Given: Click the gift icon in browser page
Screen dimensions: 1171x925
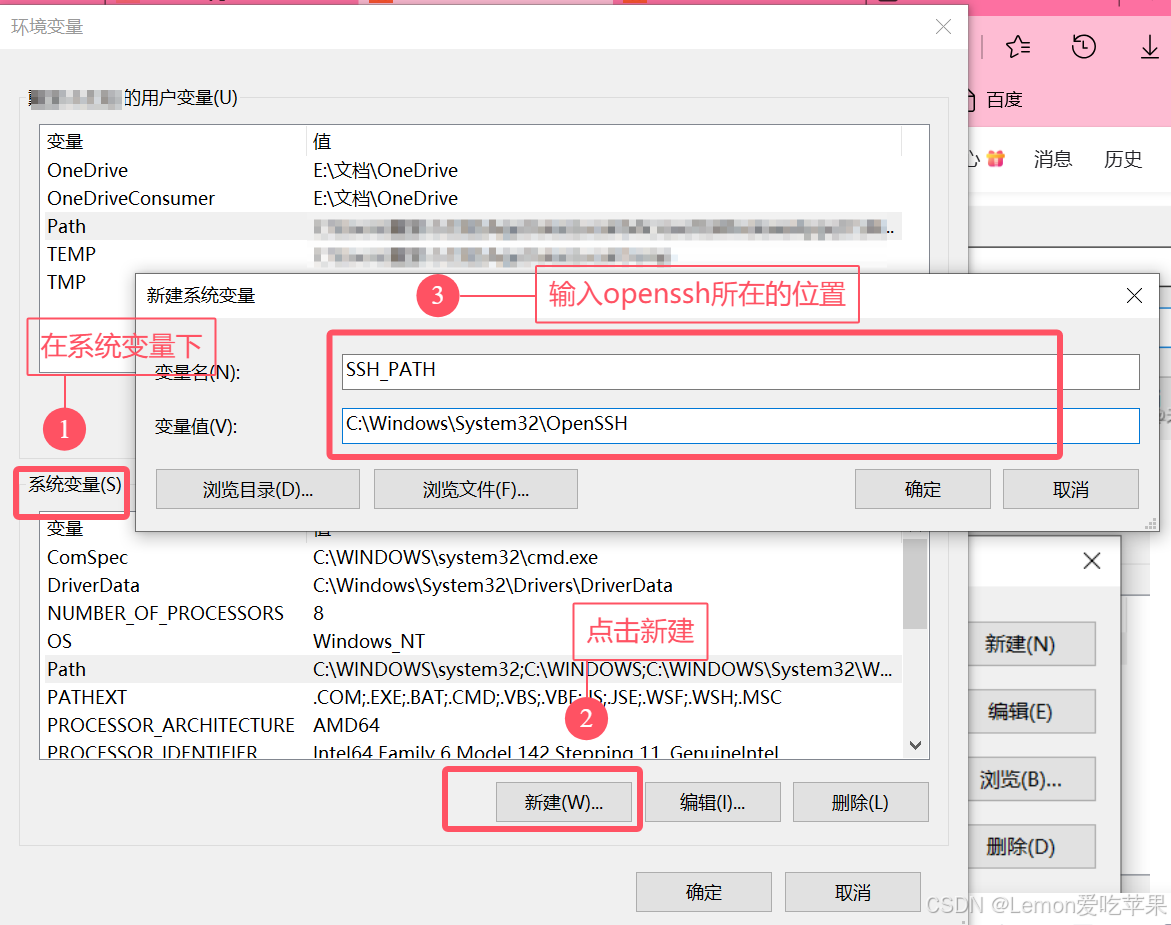Looking at the screenshot, I should (x=995, y=158).
